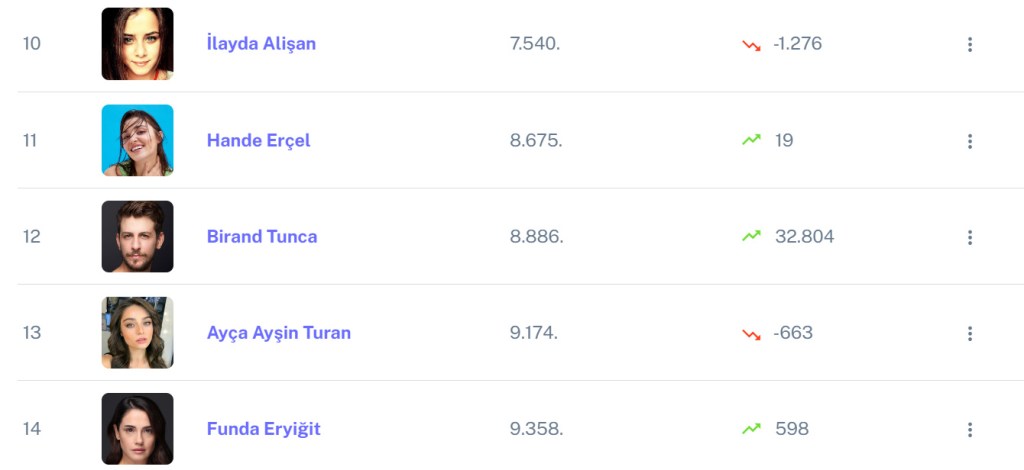1024x470 pixels.
Task: Open the three-dot menu for Ayça Ayşin Turan
Action: [969, 333]
